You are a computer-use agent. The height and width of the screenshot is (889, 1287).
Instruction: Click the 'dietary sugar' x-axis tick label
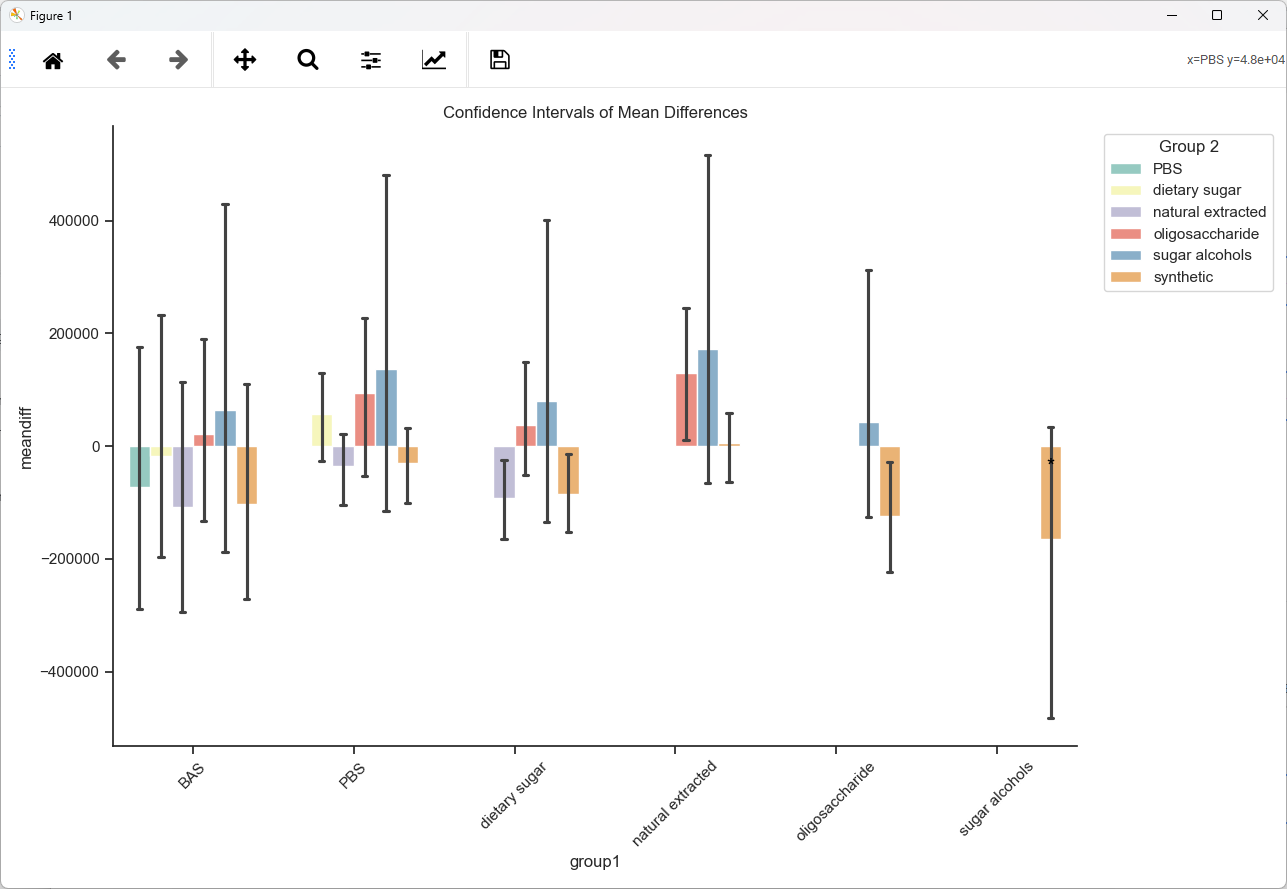[513, 794]
